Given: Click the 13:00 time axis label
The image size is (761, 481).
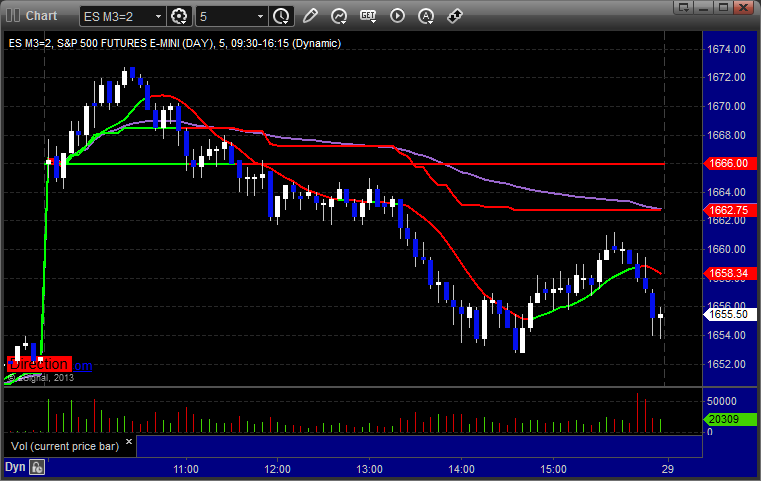Looking at the screenshot, I should point(369,469).
